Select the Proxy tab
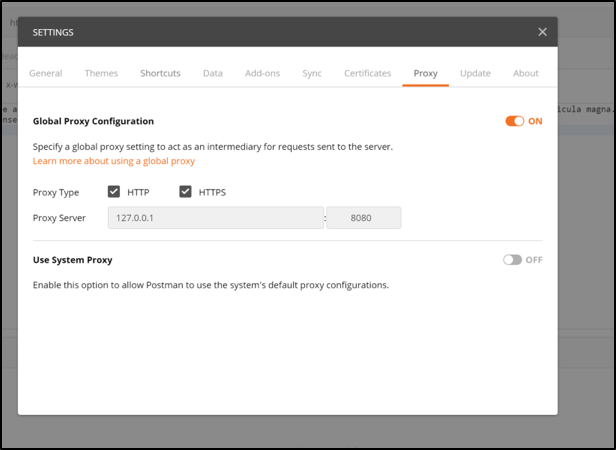 [426, 73]
